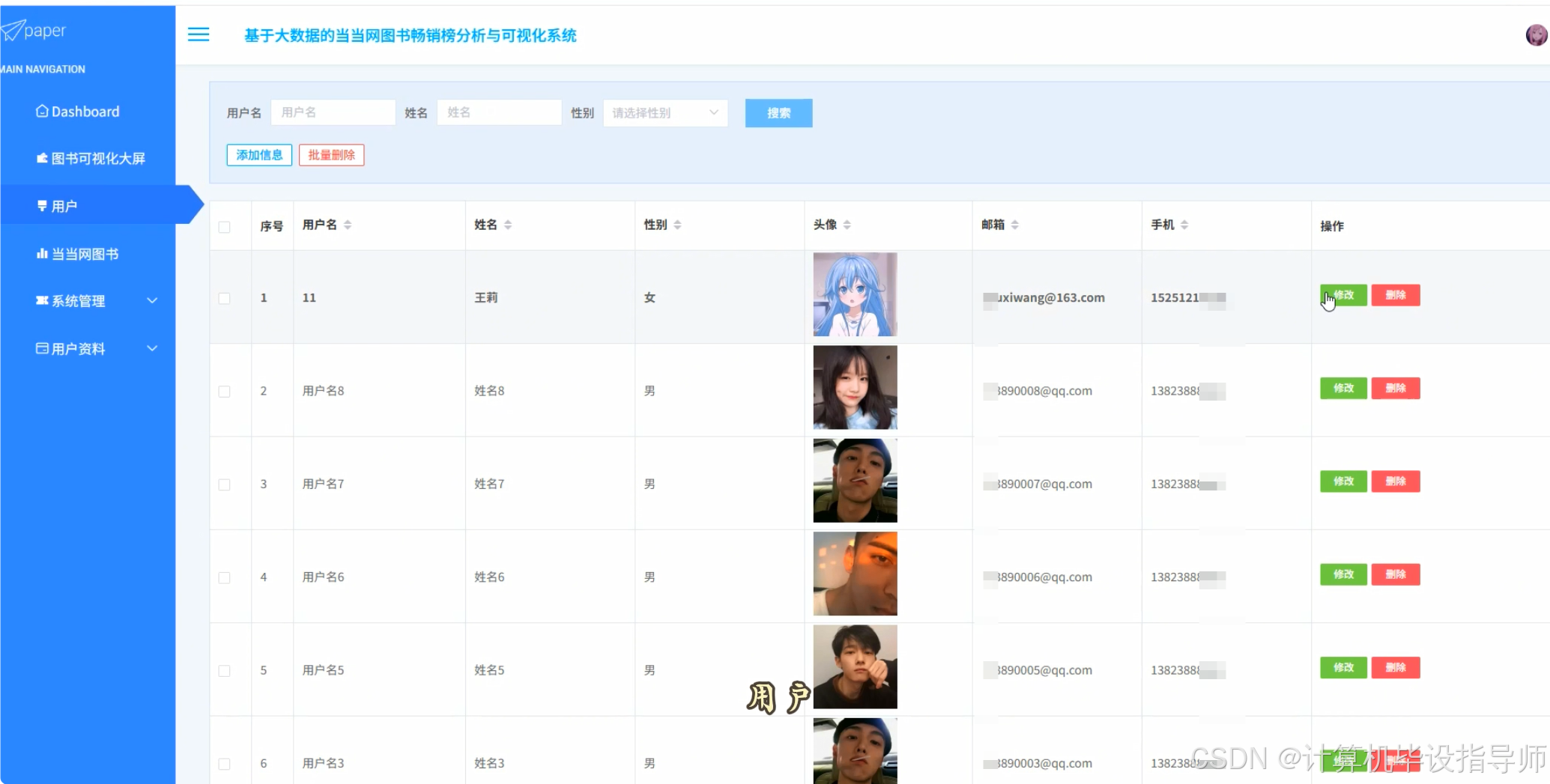Viewport: 1550px width, 784px height.
Task: Open Dashboard from the navigation menu
Action: (x=86, y=111)
